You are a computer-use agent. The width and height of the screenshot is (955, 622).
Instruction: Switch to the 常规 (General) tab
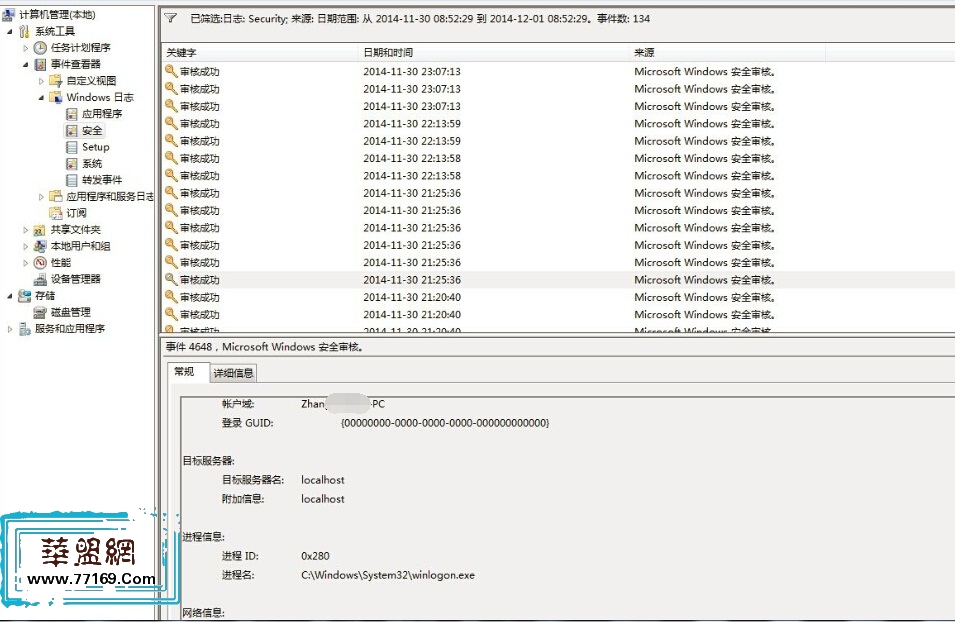pos(184,372)
